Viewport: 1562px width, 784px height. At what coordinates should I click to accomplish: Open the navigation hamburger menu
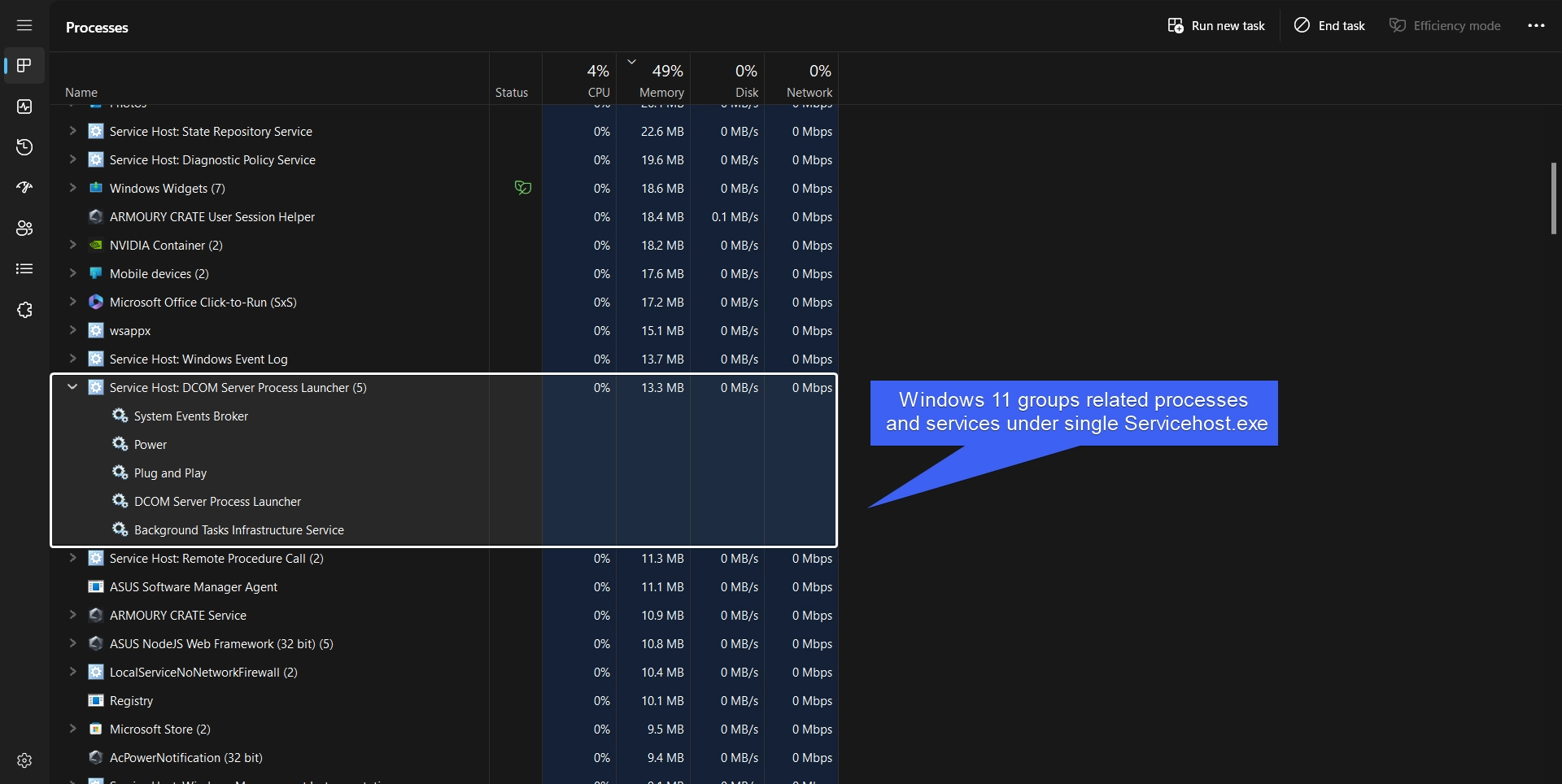click(x=24, y=25)
